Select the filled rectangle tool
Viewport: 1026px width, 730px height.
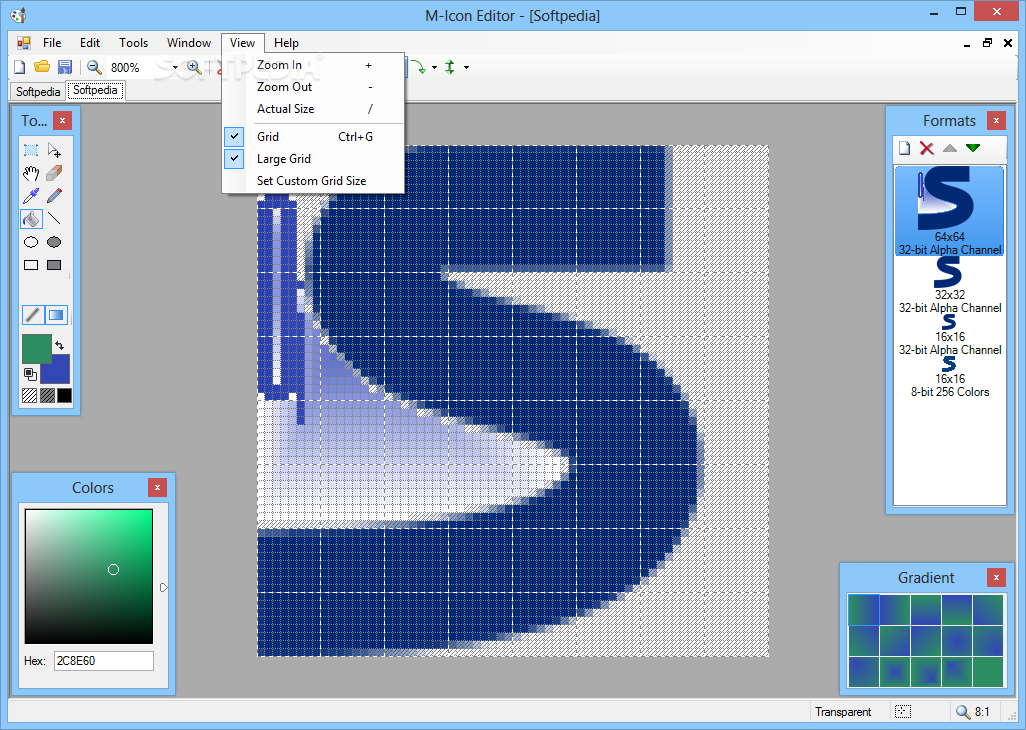[54, 265]
